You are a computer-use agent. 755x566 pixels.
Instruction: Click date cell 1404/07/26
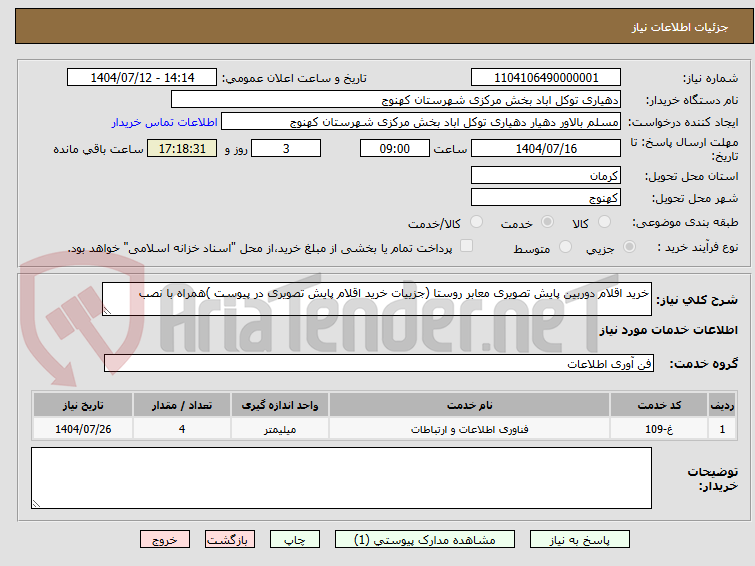[x=83, y=429]
